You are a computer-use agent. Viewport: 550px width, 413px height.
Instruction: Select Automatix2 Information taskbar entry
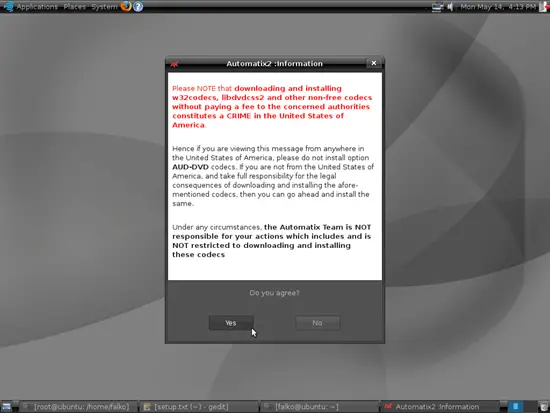click(440, 407)
